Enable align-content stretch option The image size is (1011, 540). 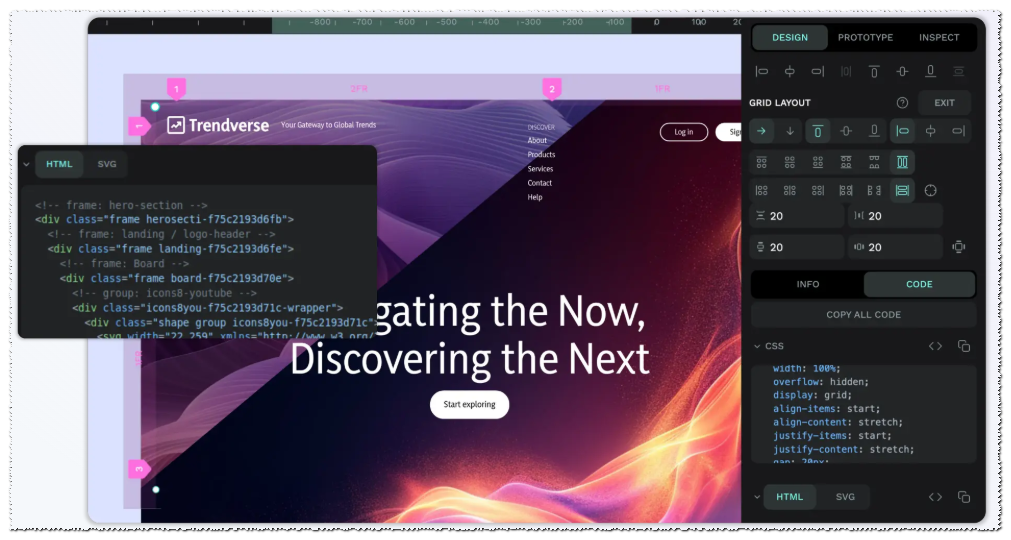coord(902,162)
